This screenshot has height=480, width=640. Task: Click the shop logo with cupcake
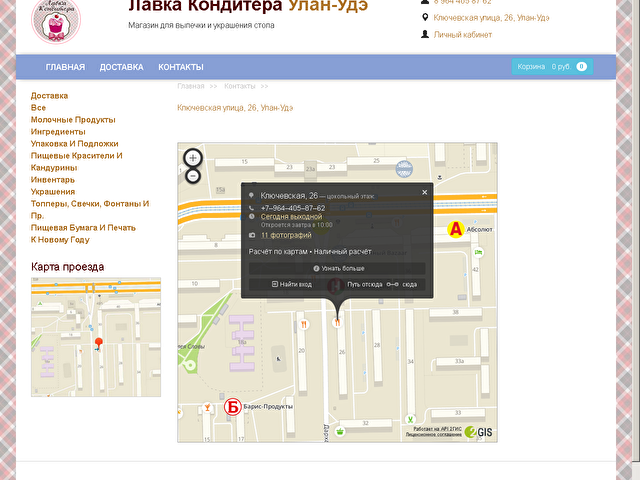(x=56, y=22)
